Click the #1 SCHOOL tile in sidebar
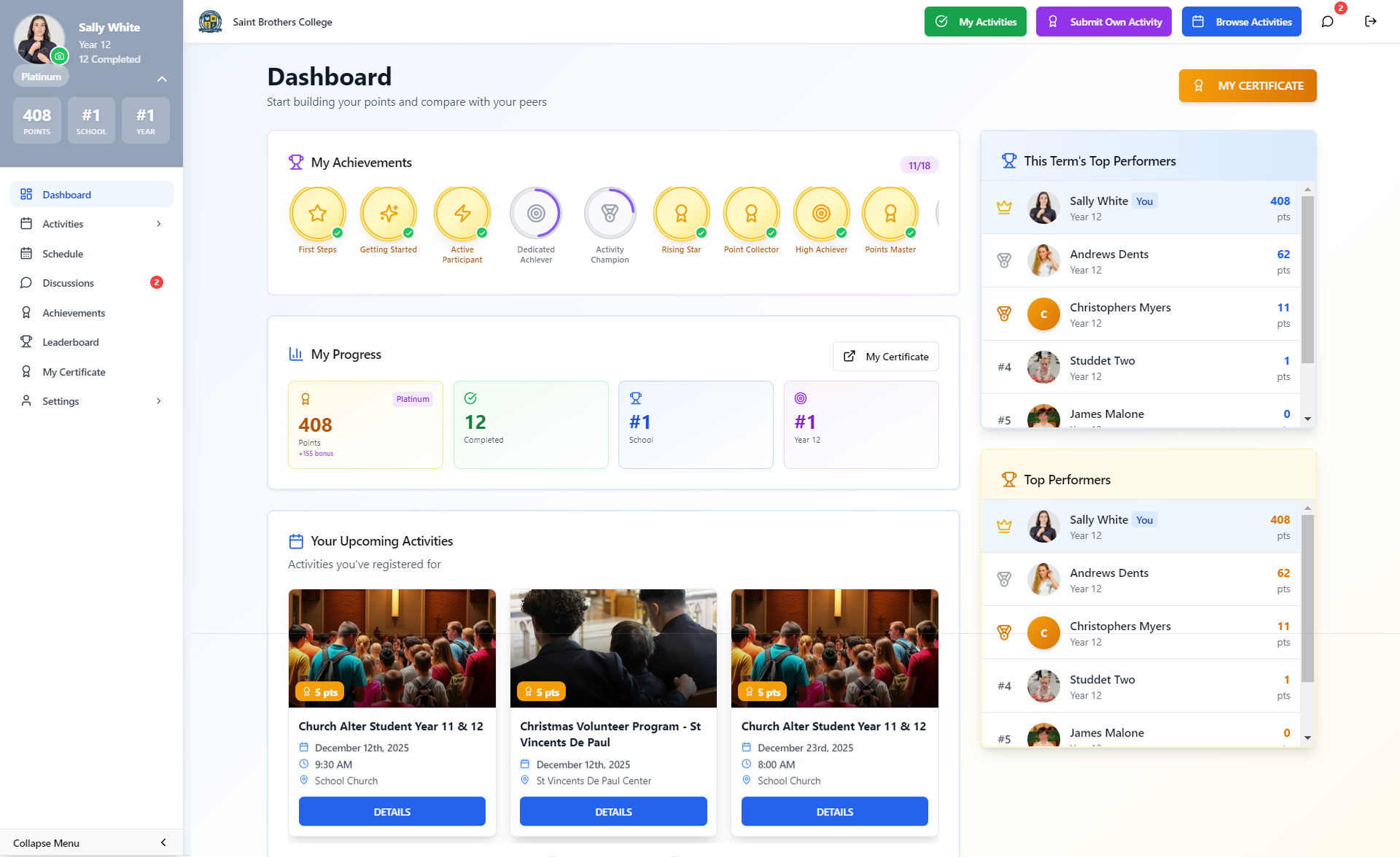 [x=91, y=120]
